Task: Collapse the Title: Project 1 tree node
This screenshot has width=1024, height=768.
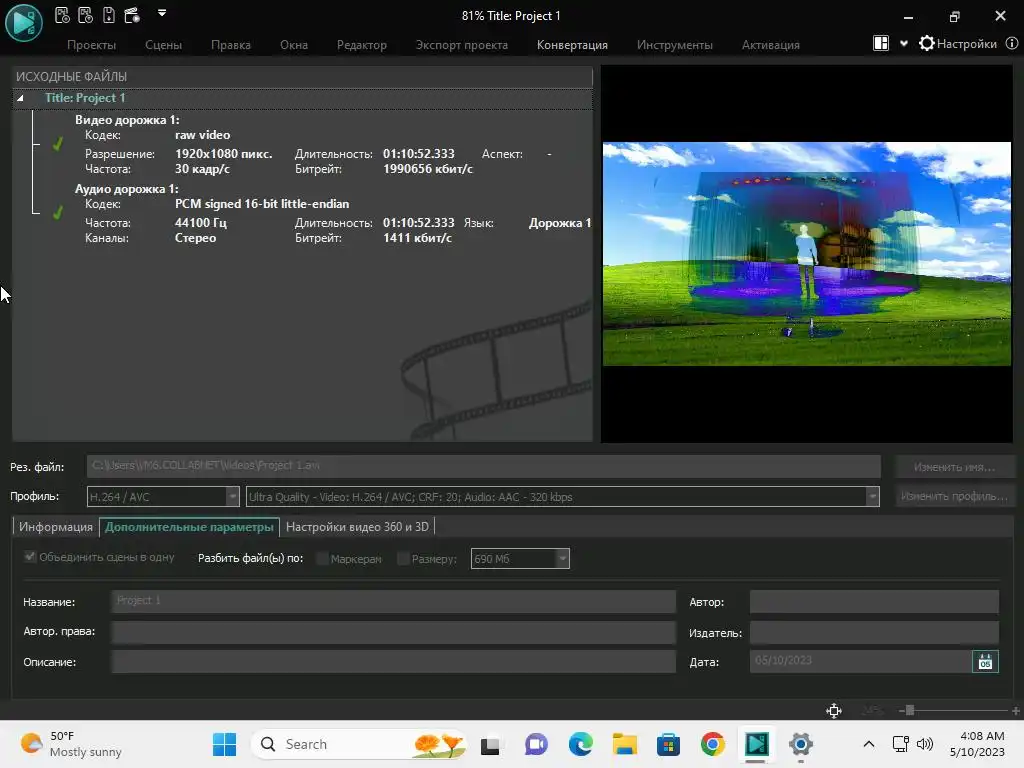Action: click(x=20, y=98)
